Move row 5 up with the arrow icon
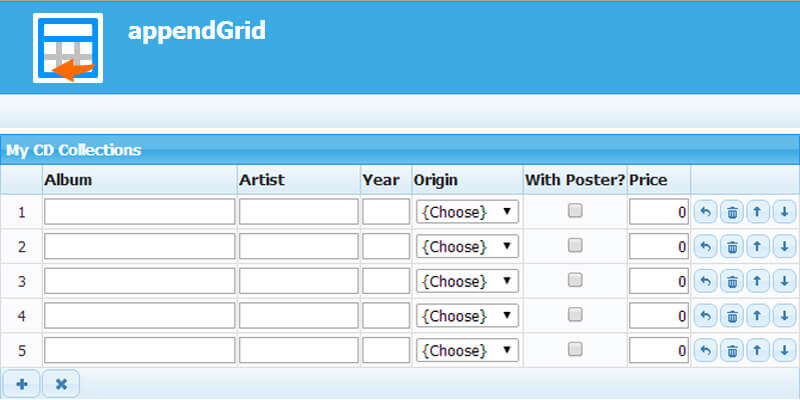This screenshot has height=400, width=800. [758, 351]
